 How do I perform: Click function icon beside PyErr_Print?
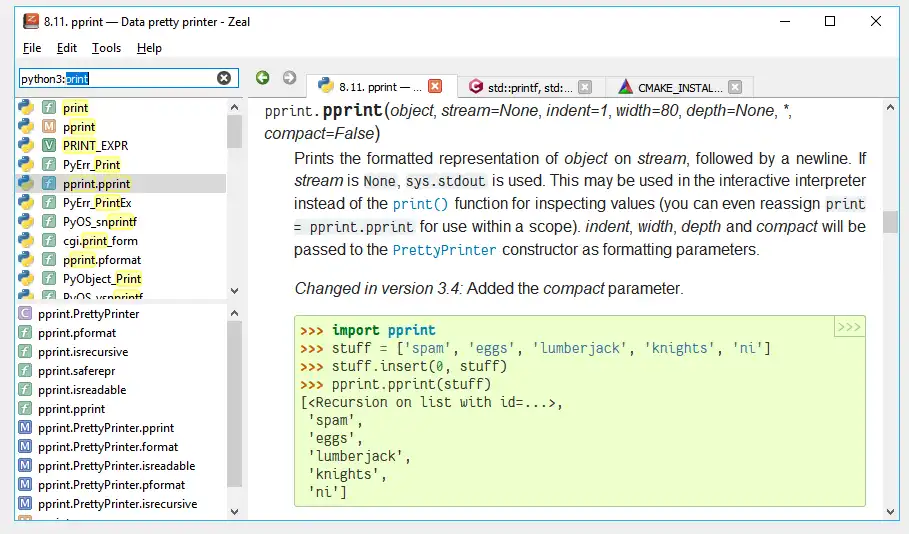pyautogui.click(x=49, y=165)
